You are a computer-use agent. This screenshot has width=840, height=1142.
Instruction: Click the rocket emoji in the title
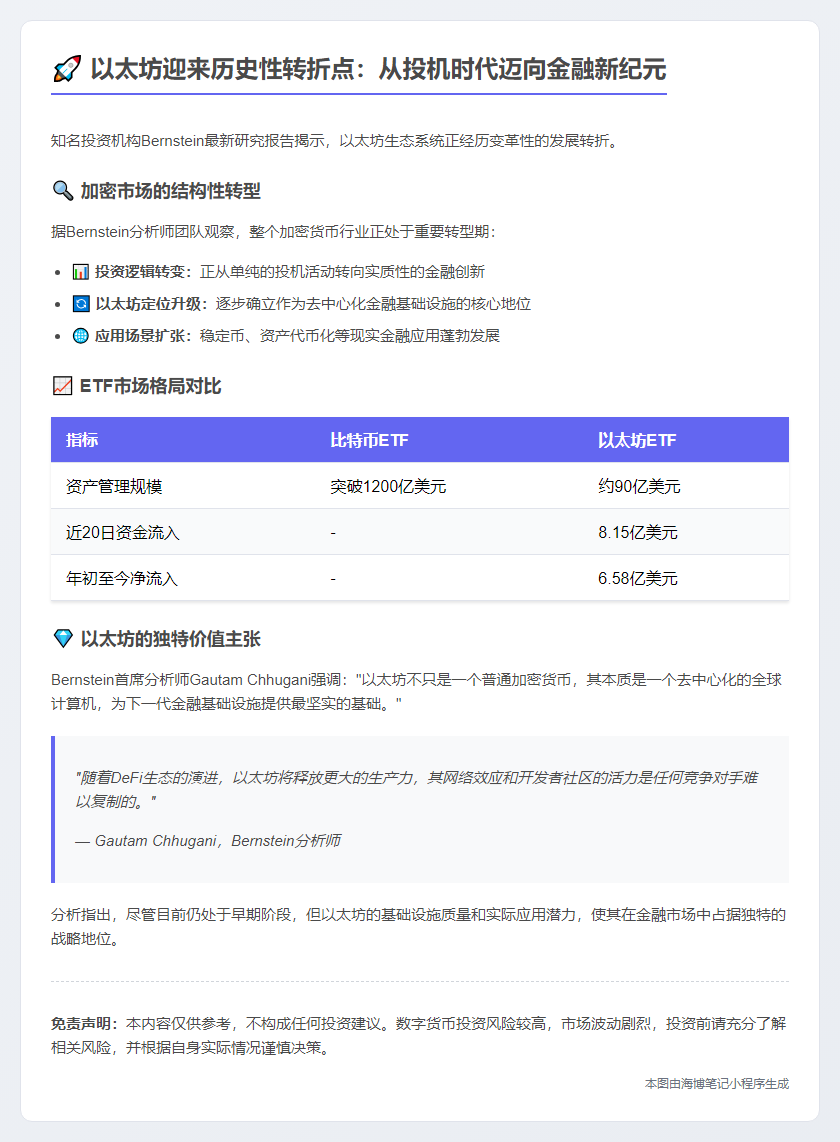(65, 70)
